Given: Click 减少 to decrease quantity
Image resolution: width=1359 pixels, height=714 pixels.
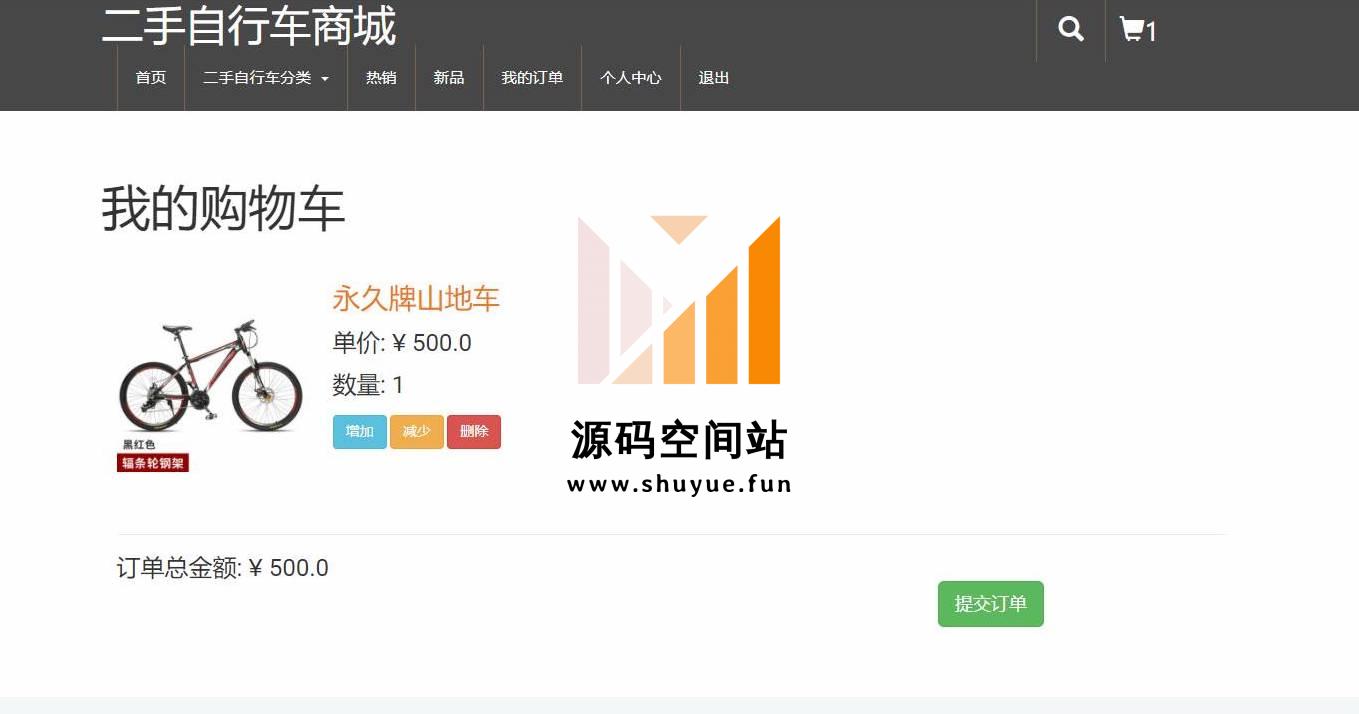Looking at the screenshot, I should 417,432.
